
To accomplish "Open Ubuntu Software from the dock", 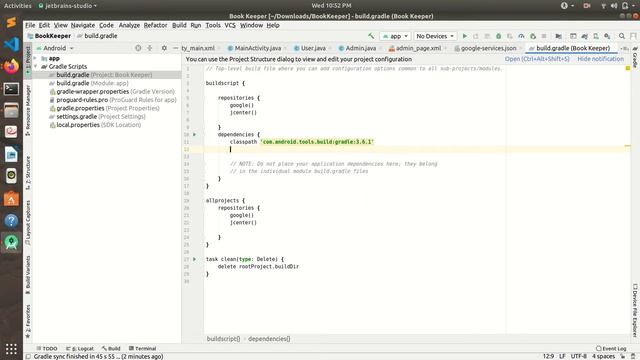I will point(11,199).
